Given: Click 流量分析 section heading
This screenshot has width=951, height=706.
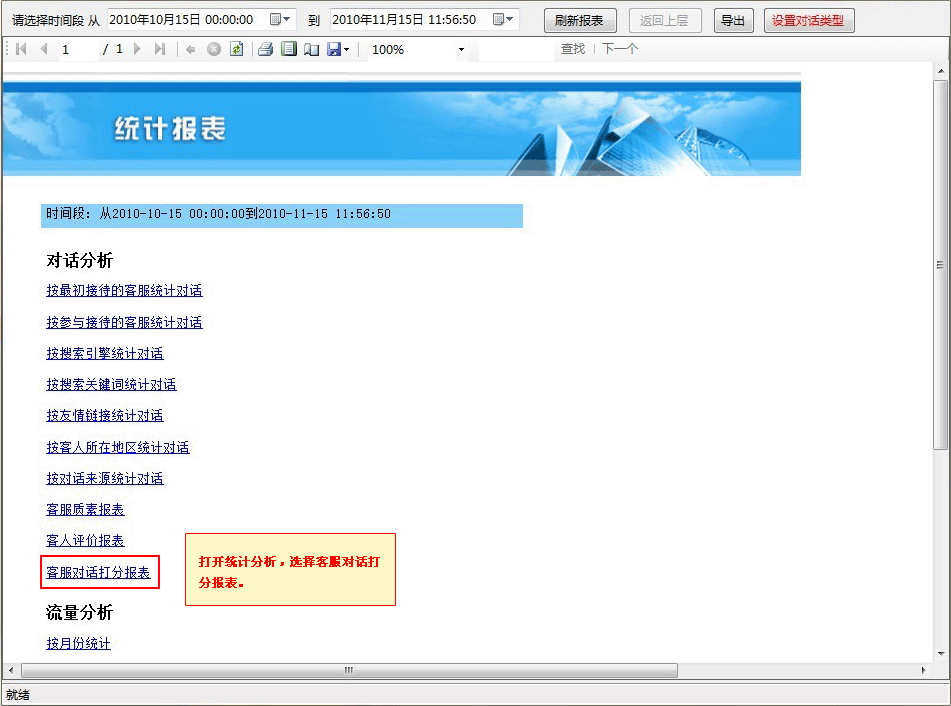Looking at the screenshot, I should tap(79, 613).
